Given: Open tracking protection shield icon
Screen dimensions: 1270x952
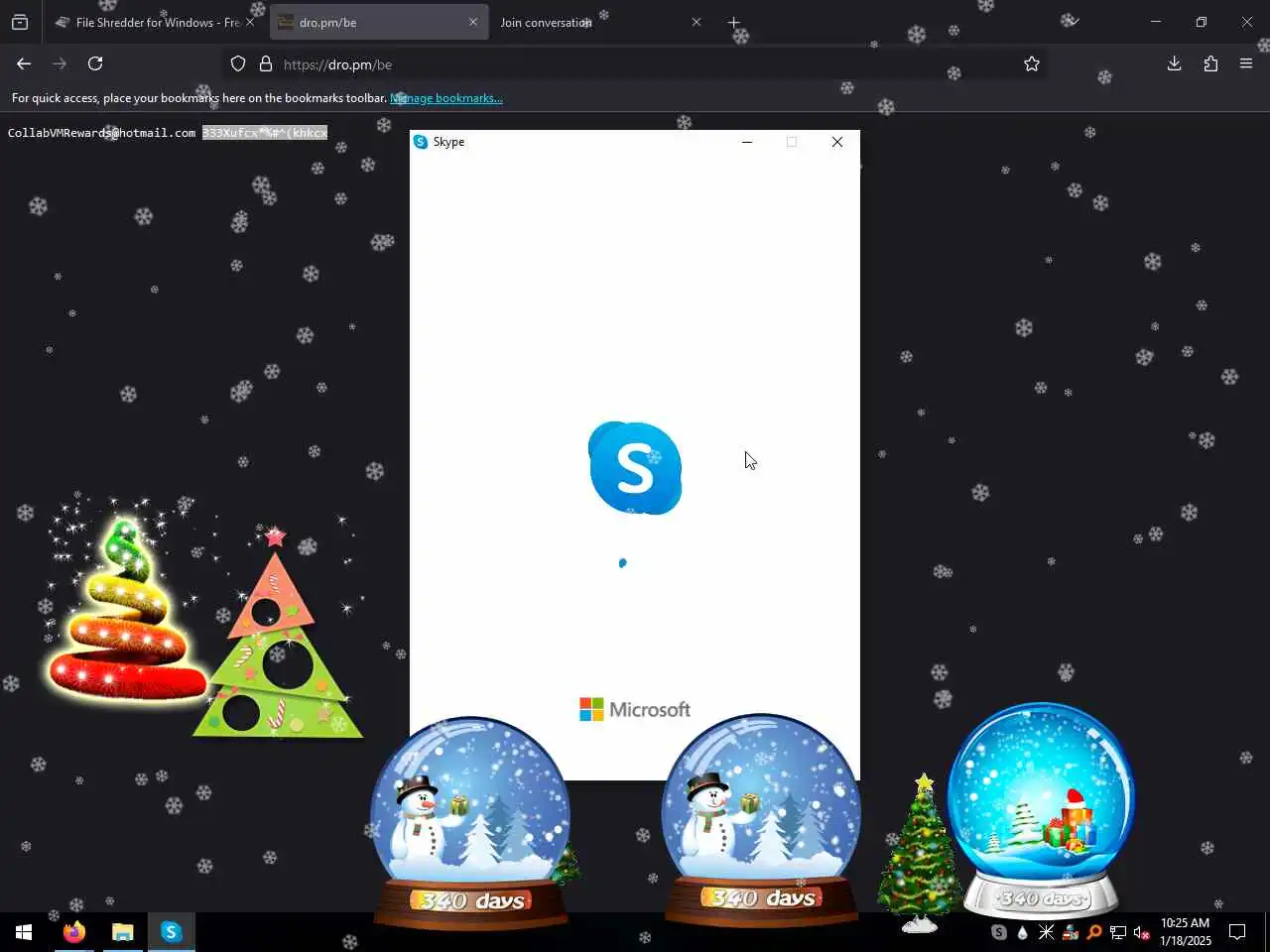Looking at the screenshot, I should click(238, 64).
